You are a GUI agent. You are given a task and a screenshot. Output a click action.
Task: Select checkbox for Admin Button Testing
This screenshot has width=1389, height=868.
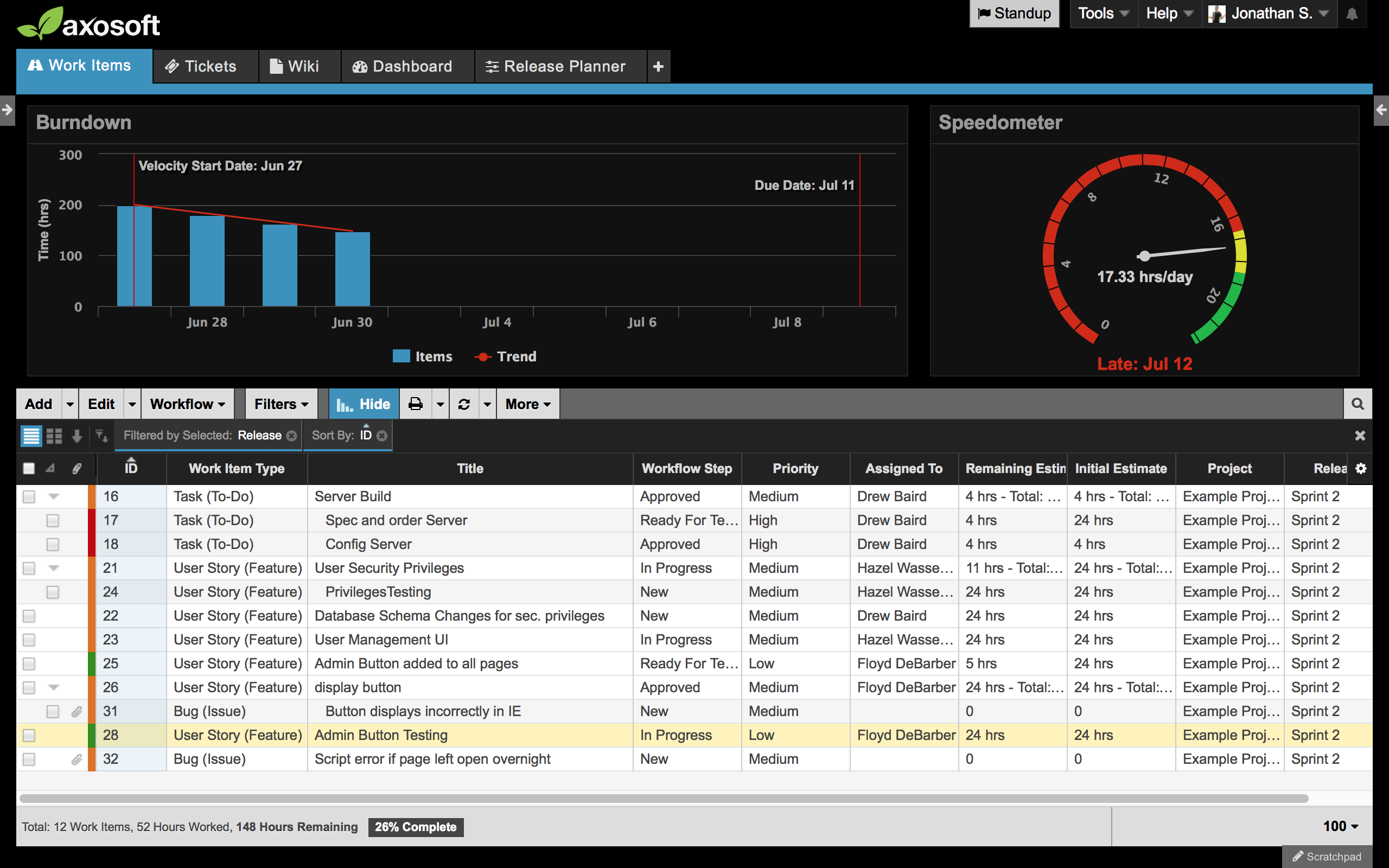[x=29, y=736]
